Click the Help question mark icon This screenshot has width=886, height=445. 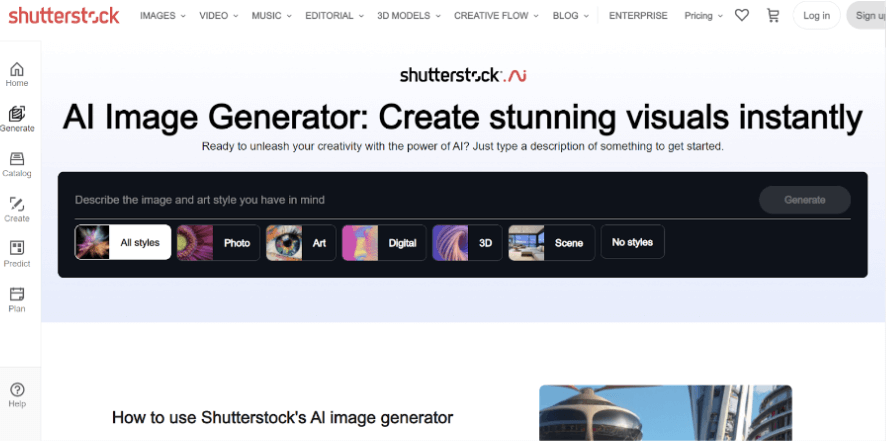click(x=17, y=390)
